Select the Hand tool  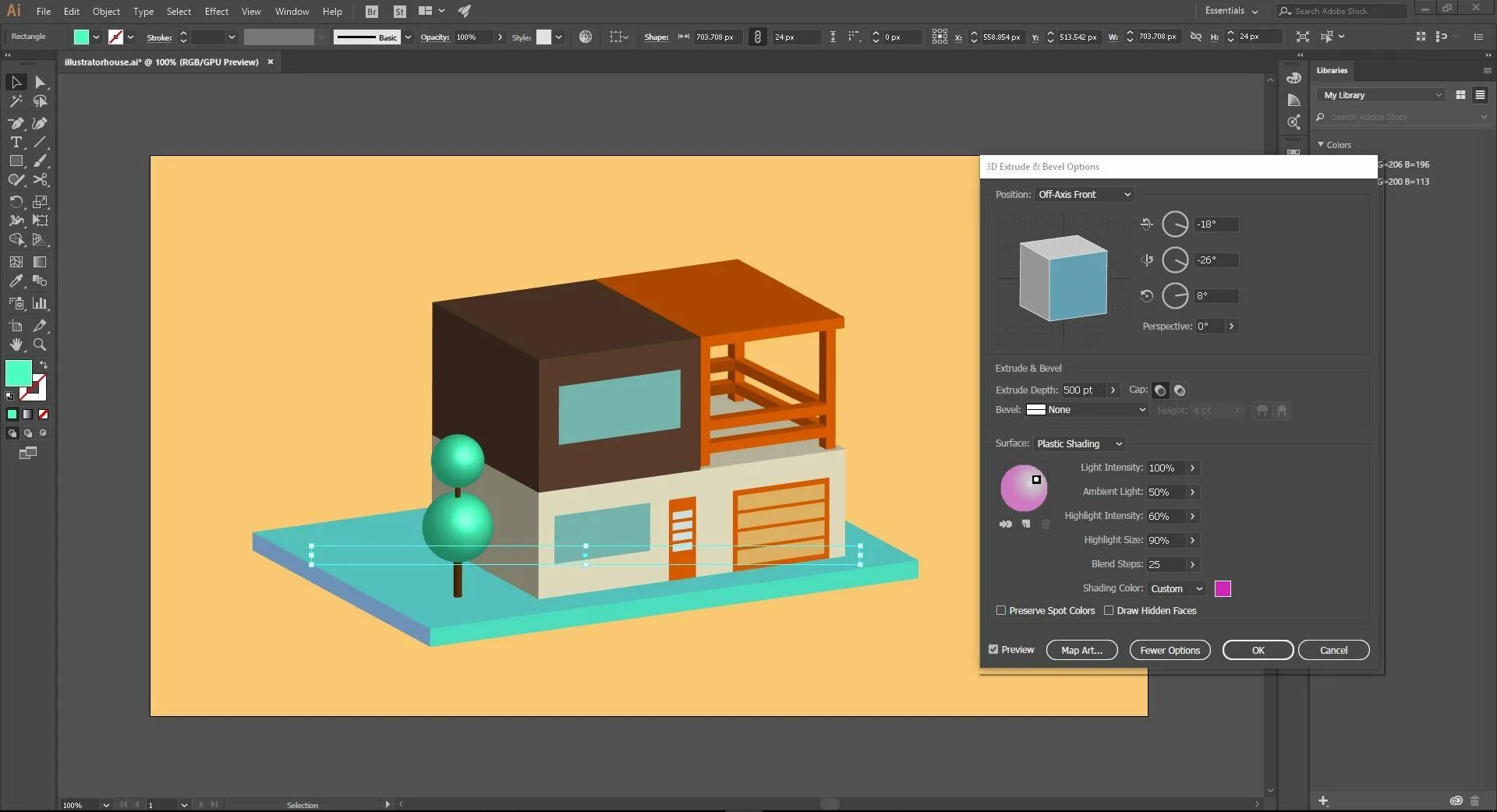16,344
